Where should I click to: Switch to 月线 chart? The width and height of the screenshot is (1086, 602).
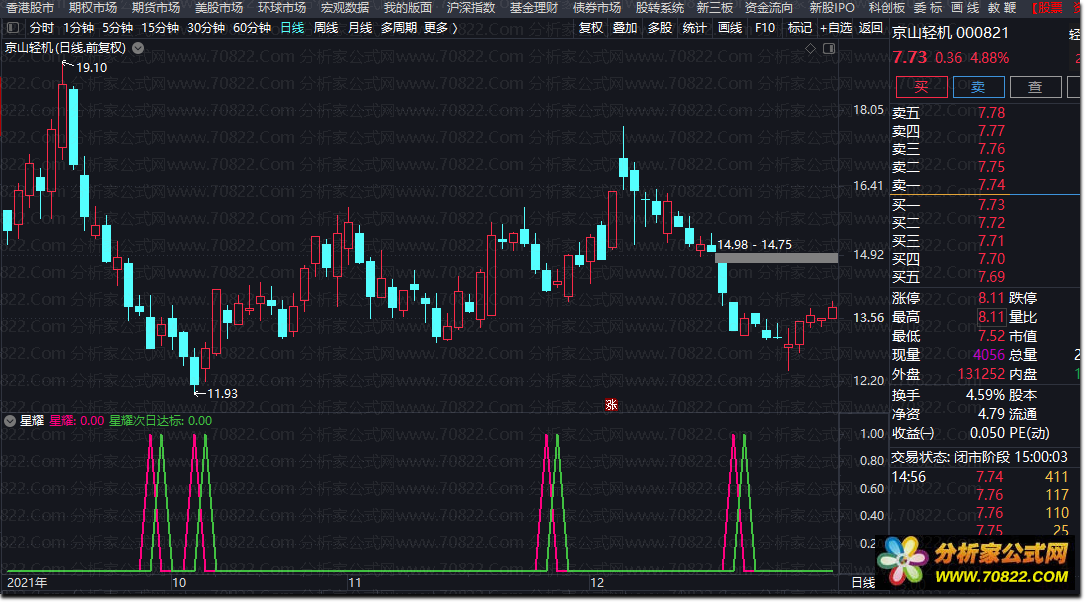tap(360, 28)
